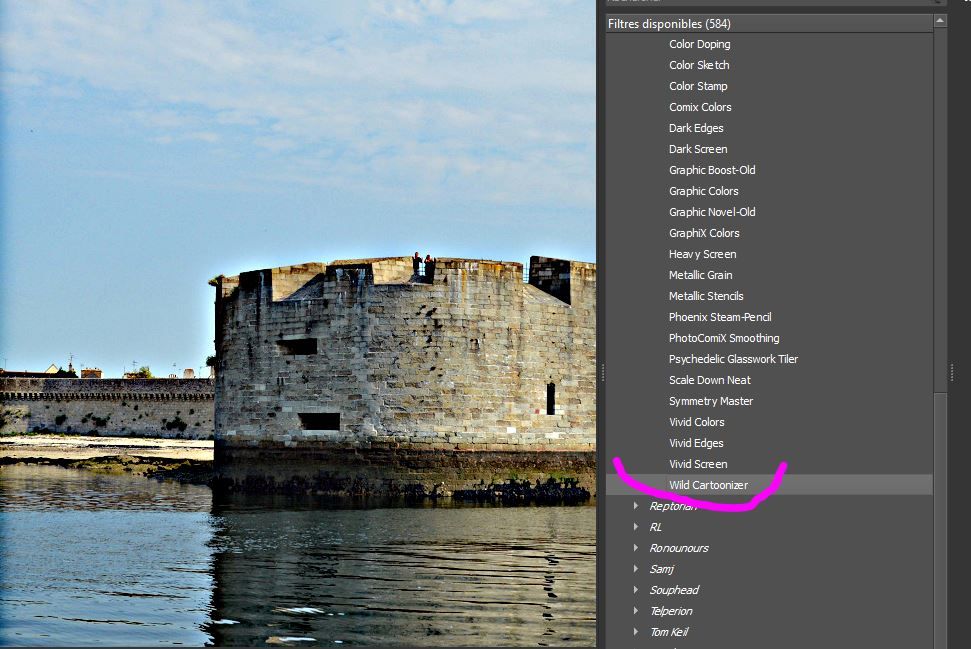The image size is (971, 649).
Task: Select the Color Stamp filter
Action: [x=698, y=86]
